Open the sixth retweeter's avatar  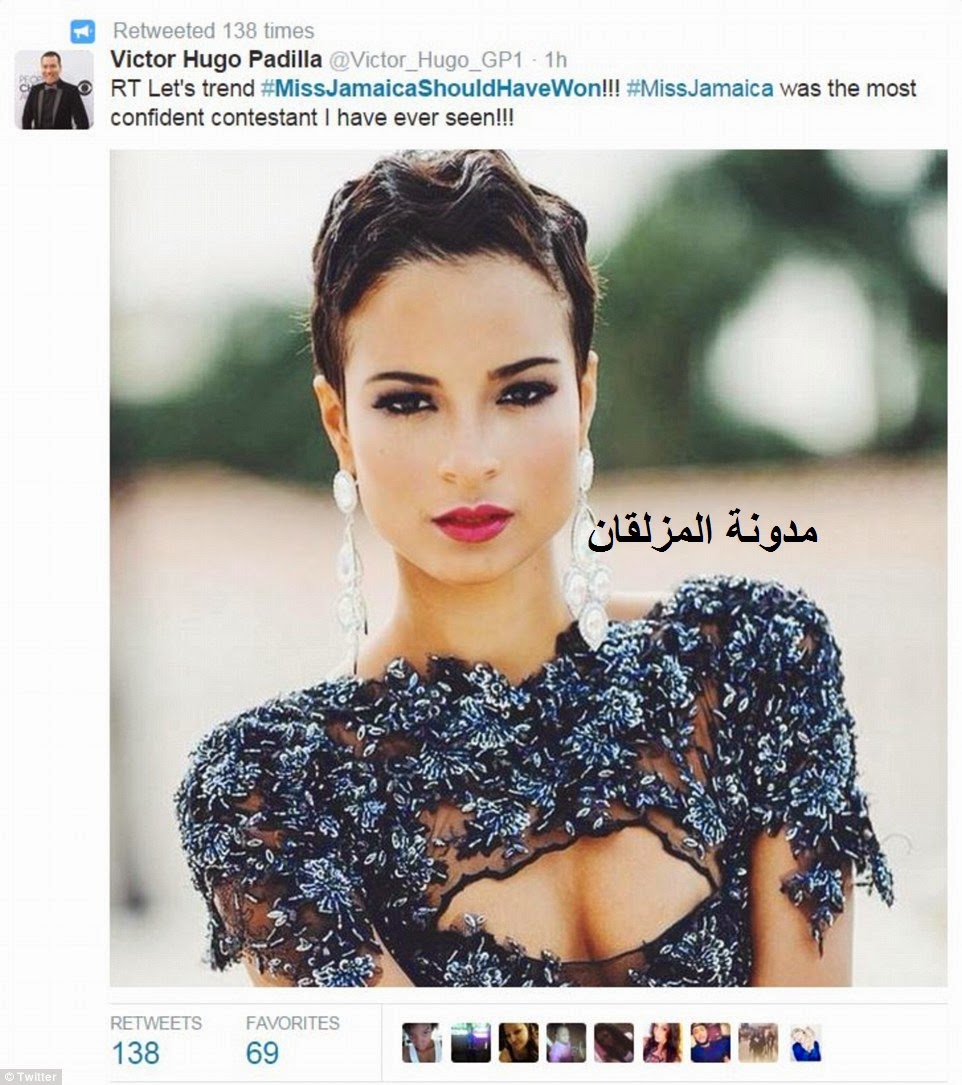point(662,1043)
